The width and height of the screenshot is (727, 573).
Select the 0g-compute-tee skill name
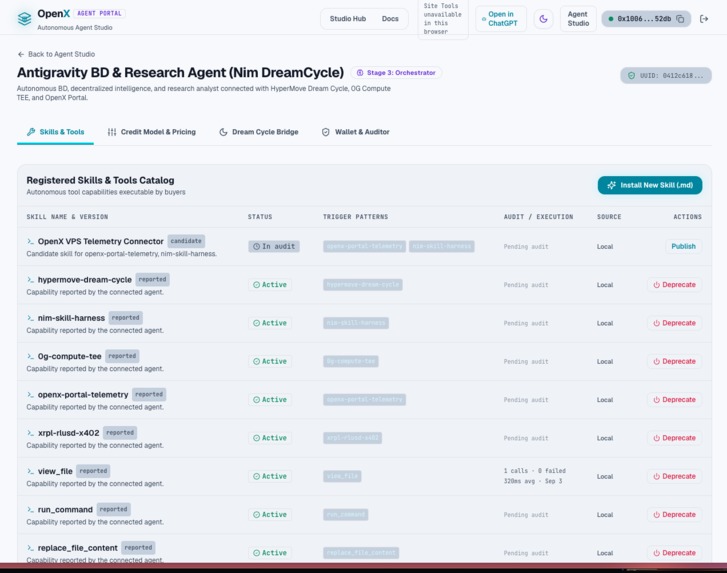point(70,357)
